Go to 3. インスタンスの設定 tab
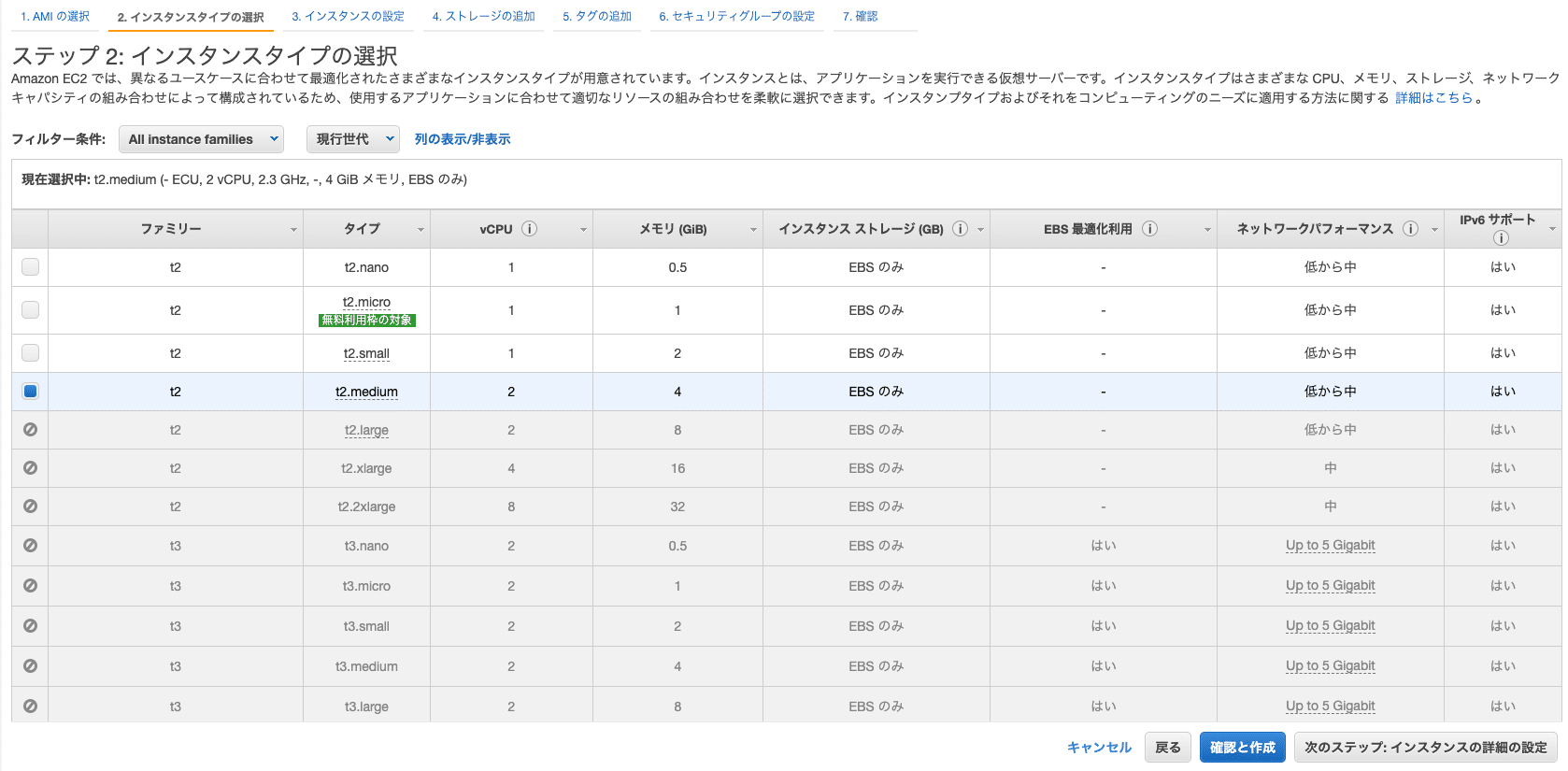Screen dimensions: 1568x771 coord(348,17)
